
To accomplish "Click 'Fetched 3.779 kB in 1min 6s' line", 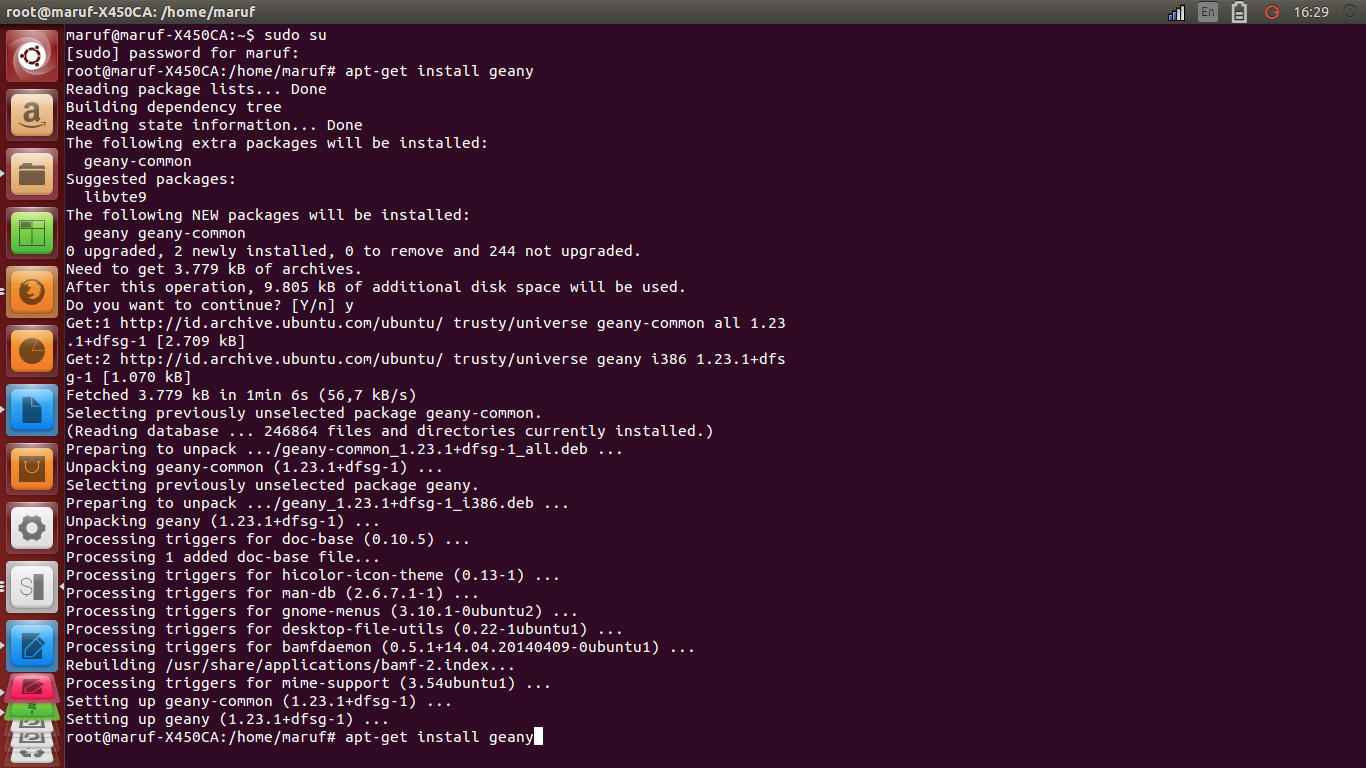I will click(241, 395).
